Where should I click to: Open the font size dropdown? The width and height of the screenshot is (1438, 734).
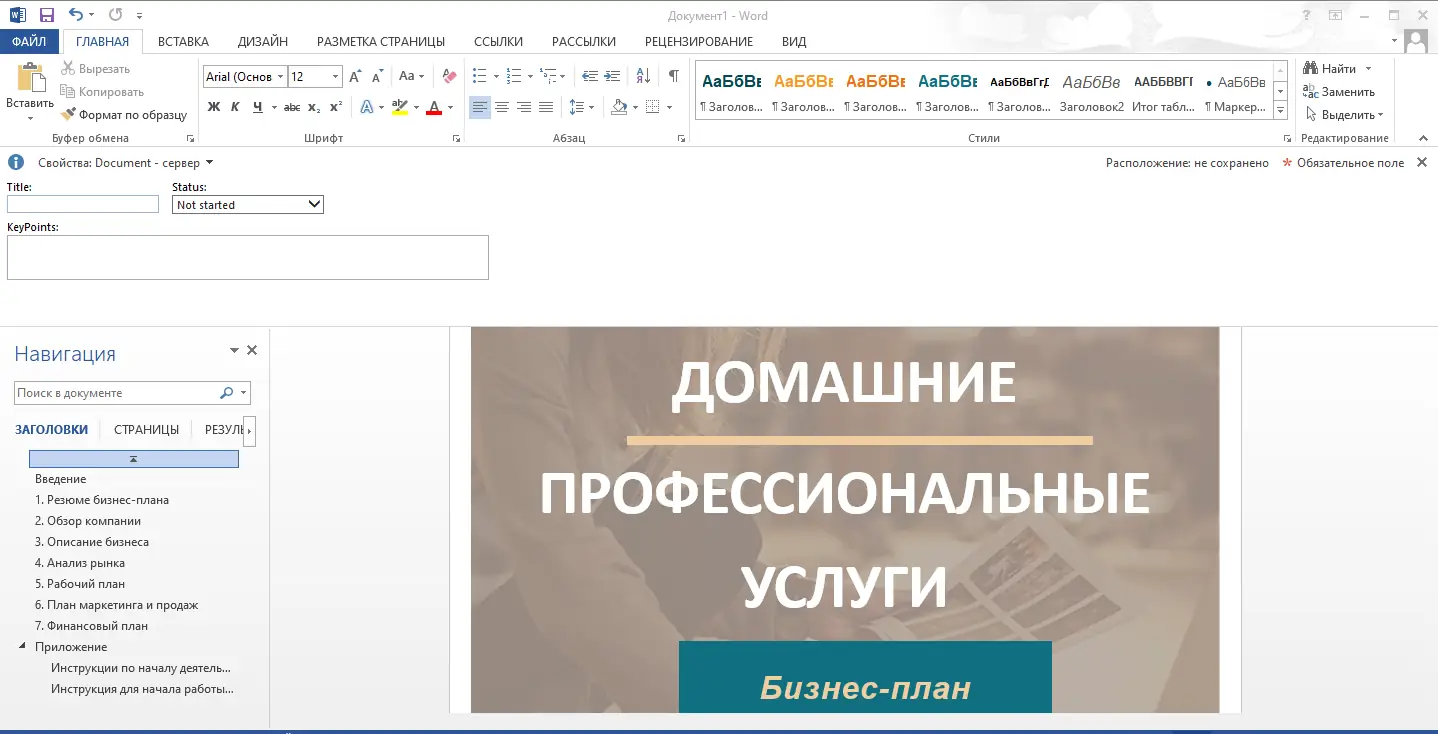coord(336,76)
